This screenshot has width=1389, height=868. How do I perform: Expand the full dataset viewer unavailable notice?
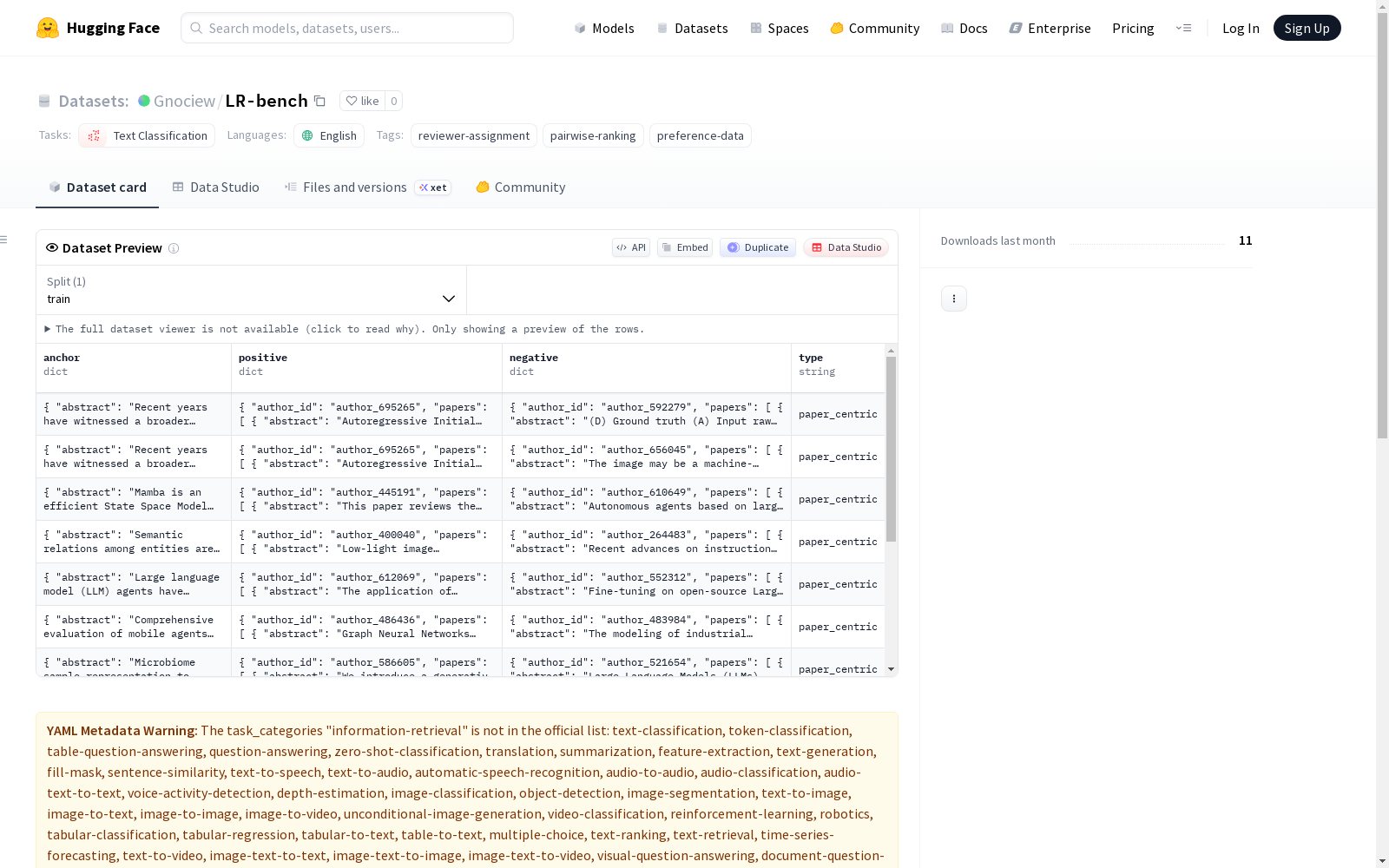[x=345, y=329]
